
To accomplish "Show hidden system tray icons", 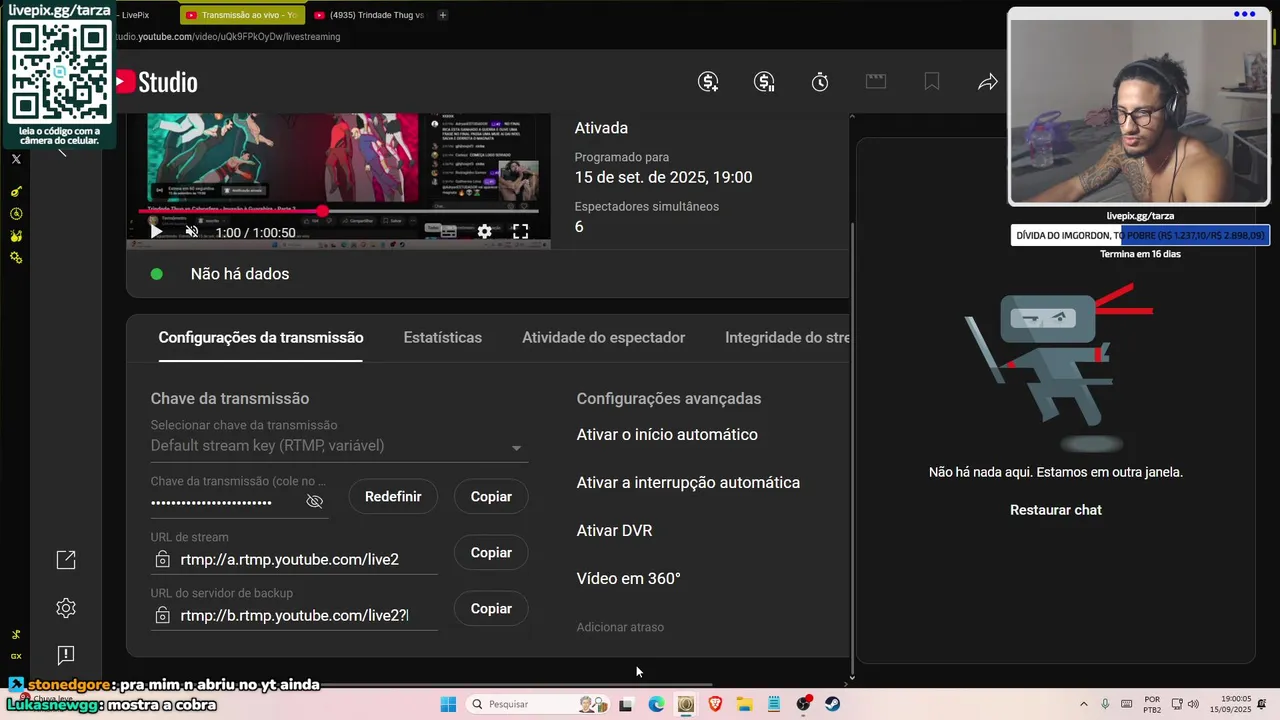I will 1083,704.
